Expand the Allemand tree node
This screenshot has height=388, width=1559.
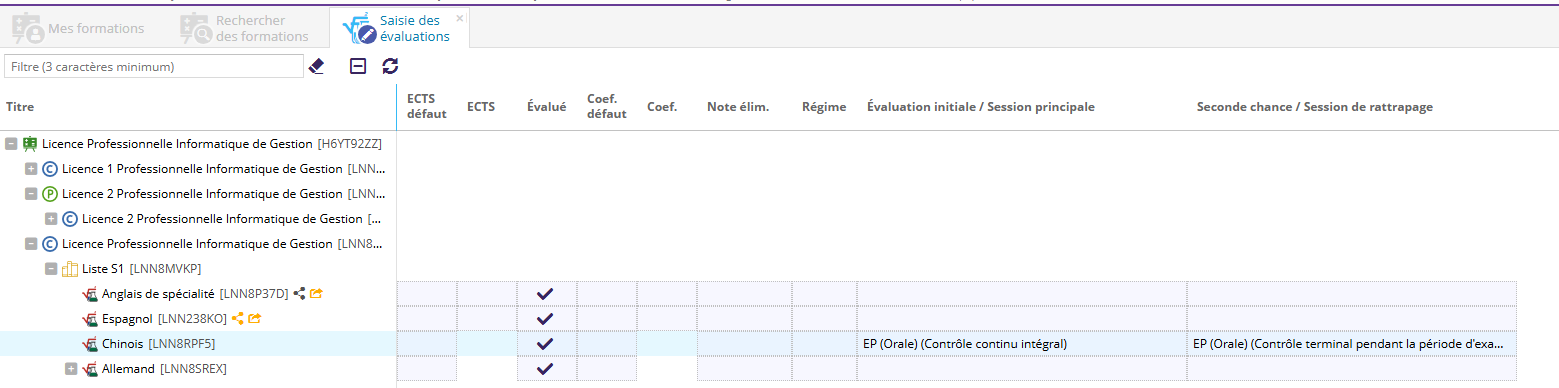(x=71, y=369)
